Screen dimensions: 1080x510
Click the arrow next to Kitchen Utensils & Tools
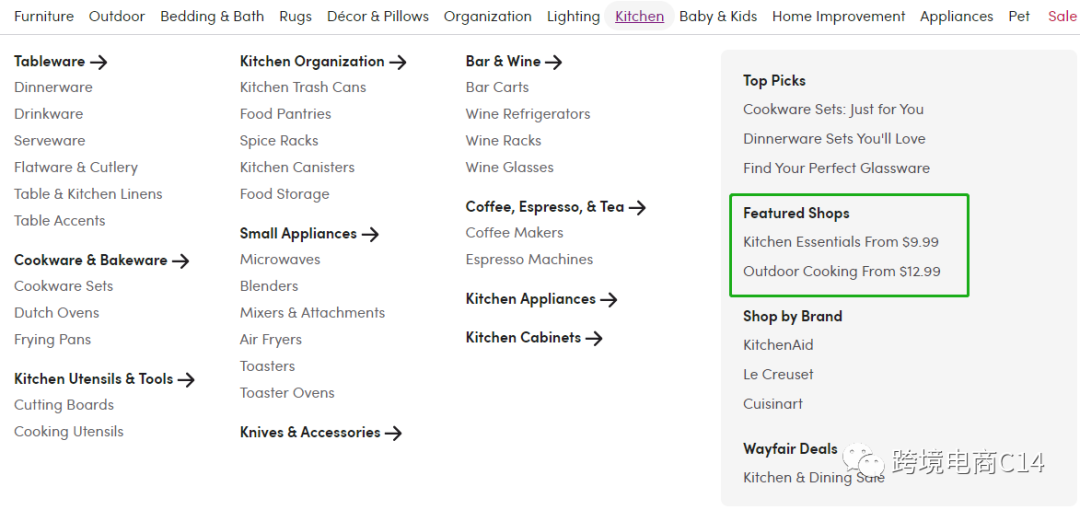pos(186,380)
